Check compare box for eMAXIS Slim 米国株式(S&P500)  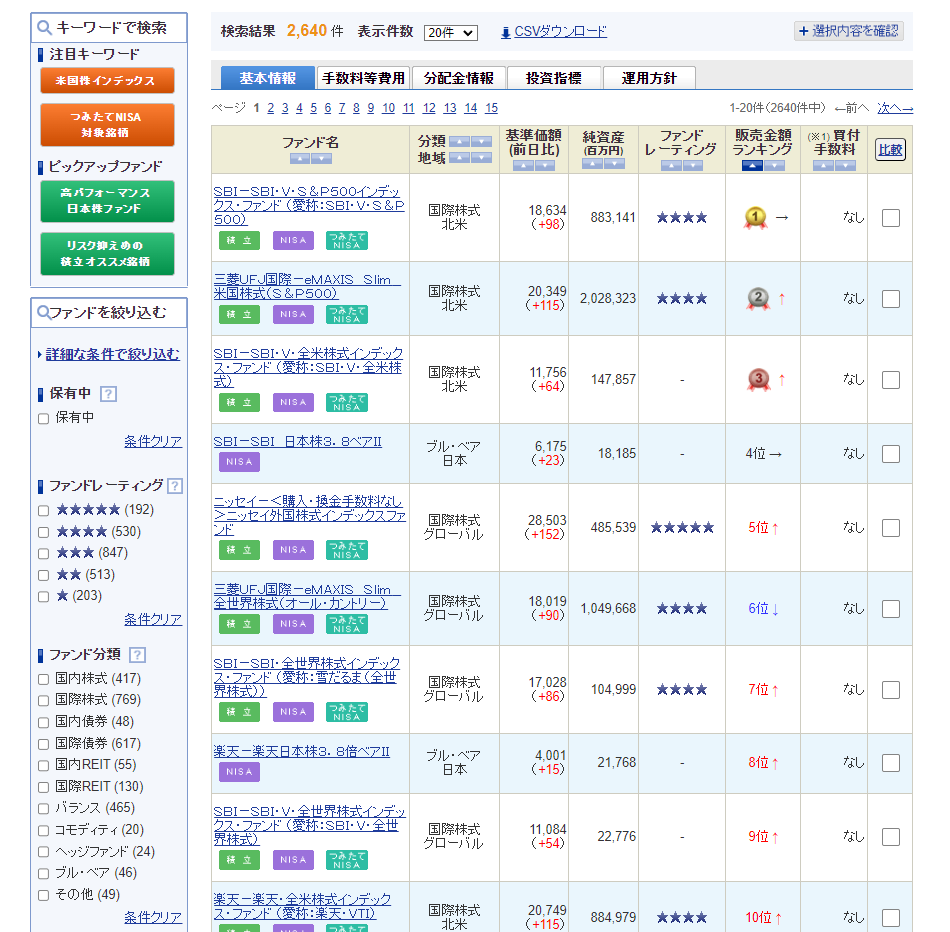(891, 299)
